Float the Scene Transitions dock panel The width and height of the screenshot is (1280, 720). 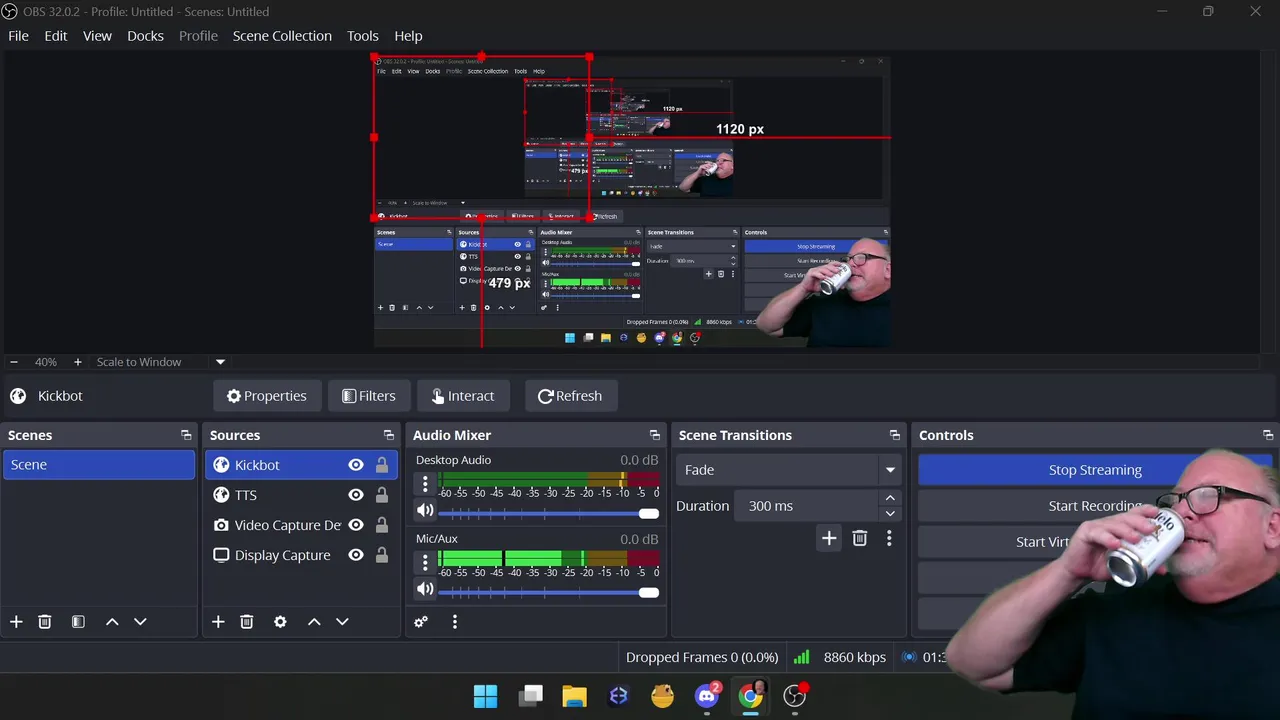pos(895,435)
